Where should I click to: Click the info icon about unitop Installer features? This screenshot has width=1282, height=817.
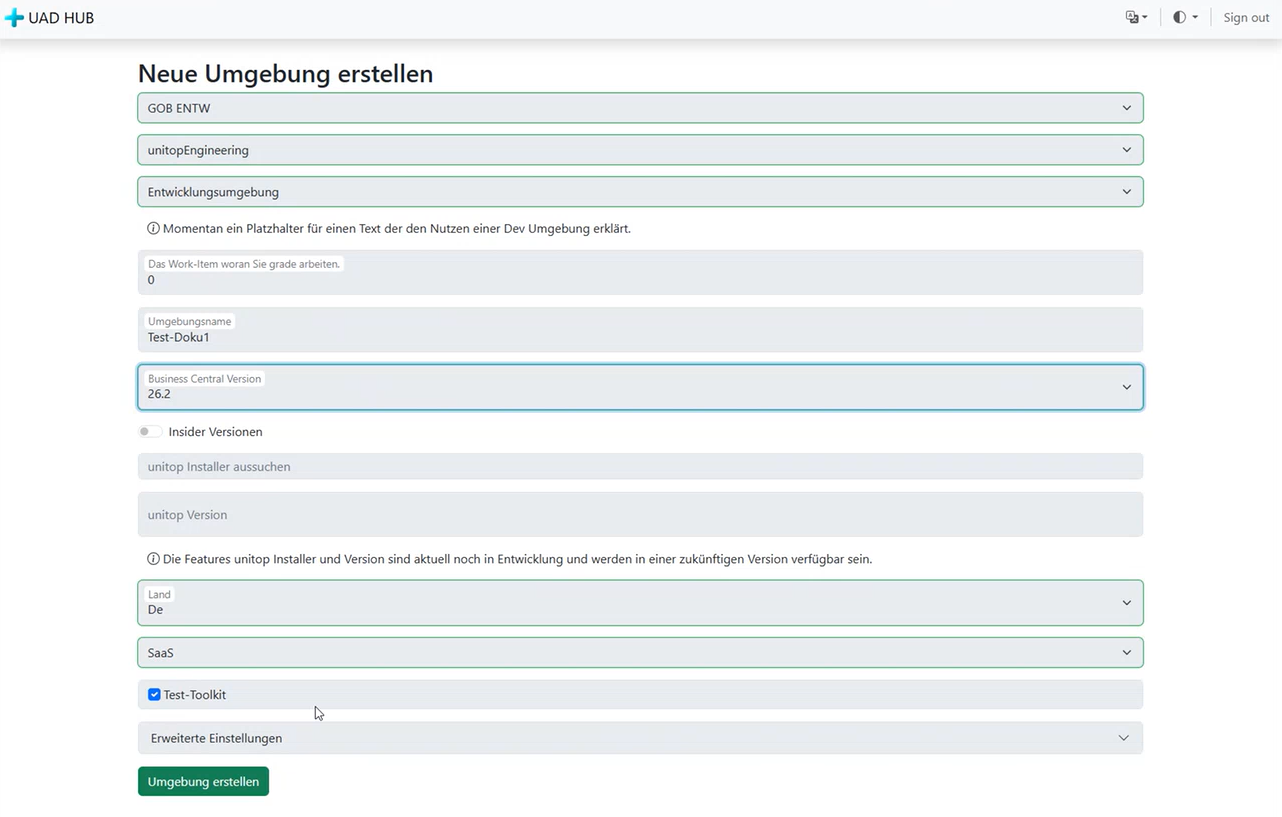coord(152,559)
